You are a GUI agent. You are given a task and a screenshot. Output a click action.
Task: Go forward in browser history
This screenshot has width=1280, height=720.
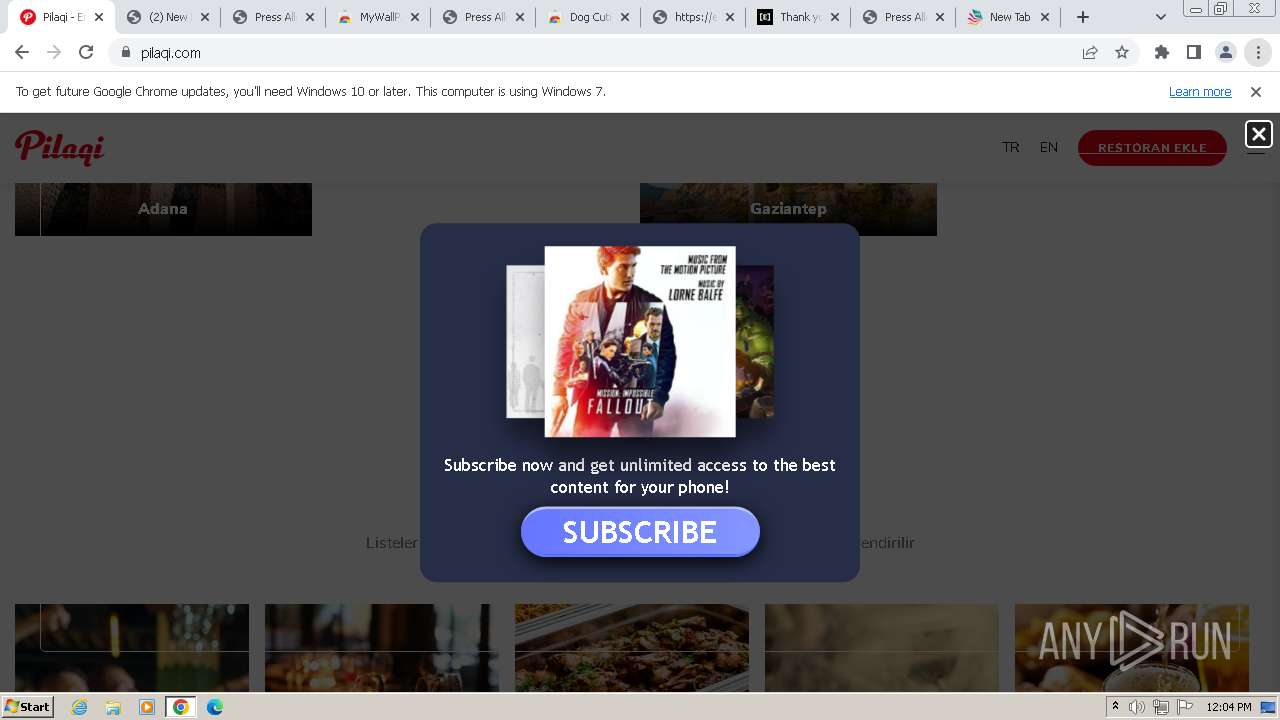click(x=54, y=53)
